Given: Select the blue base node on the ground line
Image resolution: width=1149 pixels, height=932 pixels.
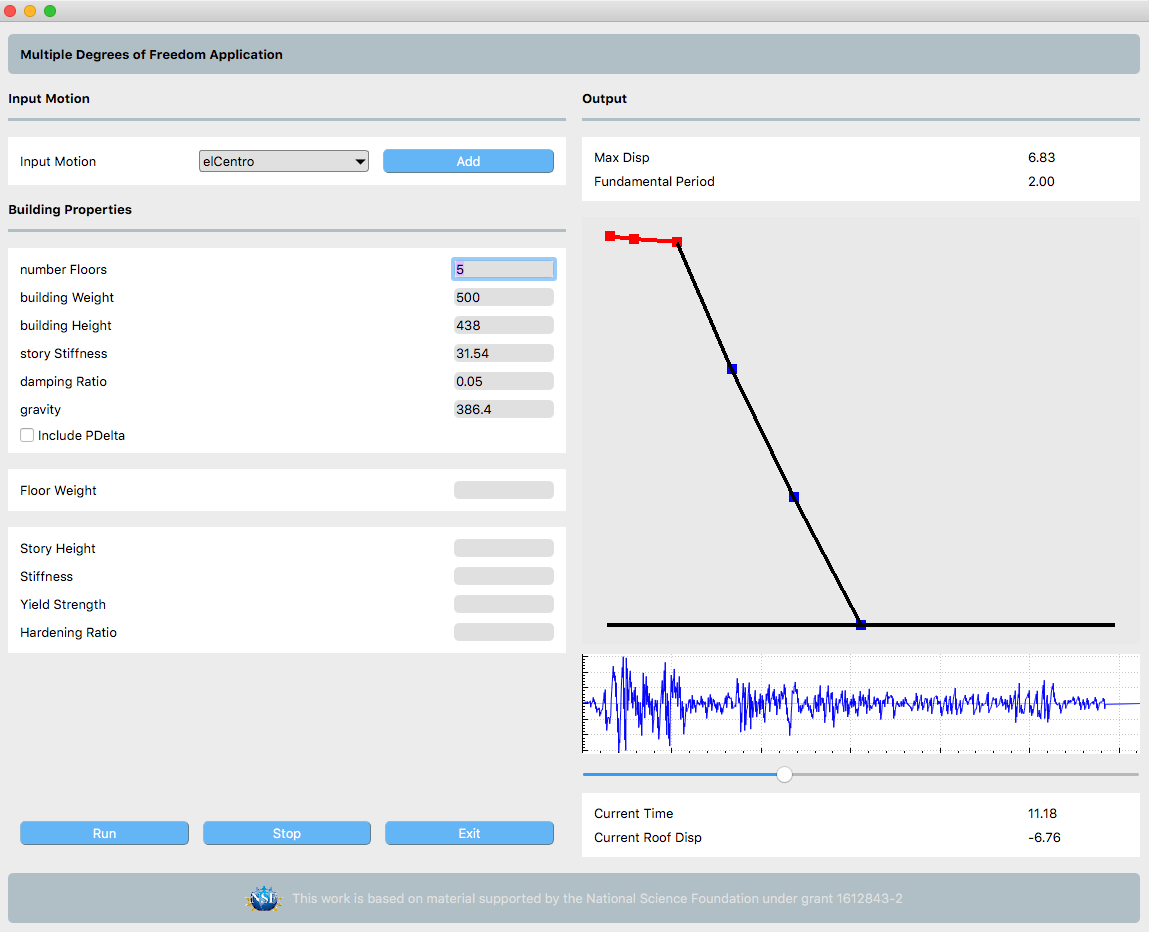Looking at the screenshot, I should [x=861, y=623].
